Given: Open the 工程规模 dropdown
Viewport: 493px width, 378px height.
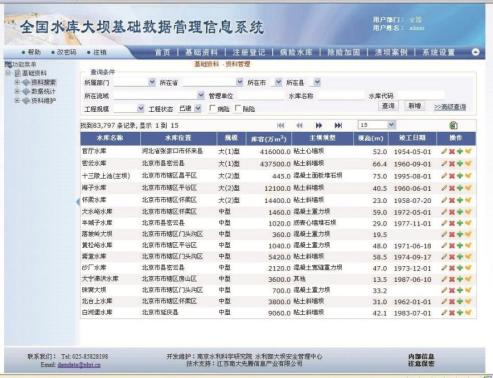Looking at the screenshot, I should 141,108.
